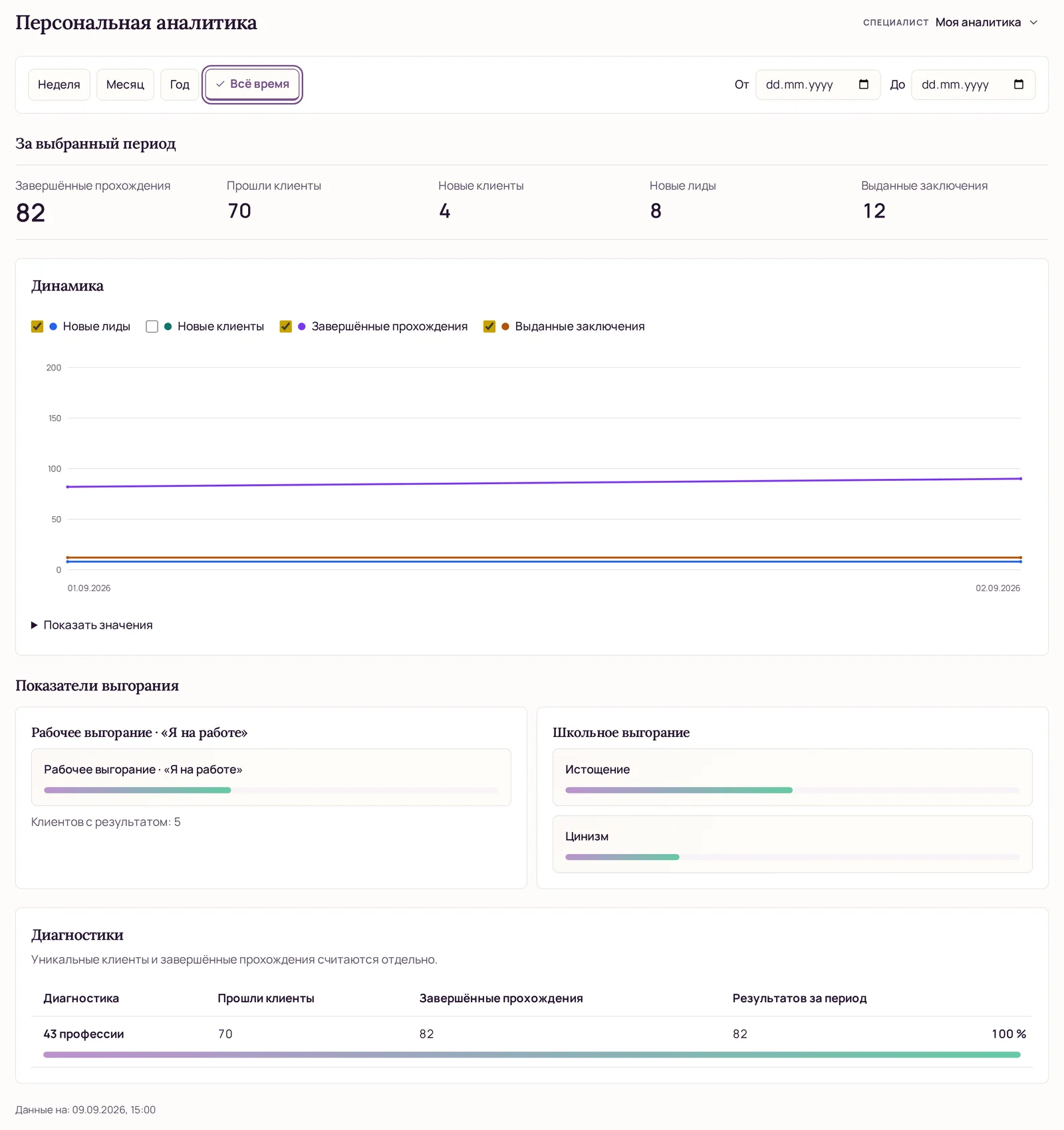The width and height of the screenshot is (1064, 1130).
Task: Enable the Новые клиенты series checkbox
Action: [x=152, y=327]
